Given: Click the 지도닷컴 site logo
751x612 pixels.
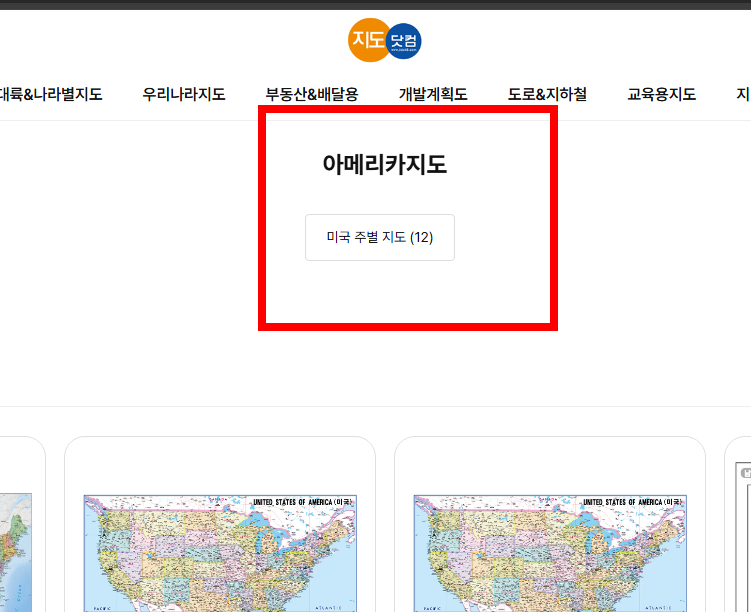Looking at the screenshot, I should coord(385,40).
